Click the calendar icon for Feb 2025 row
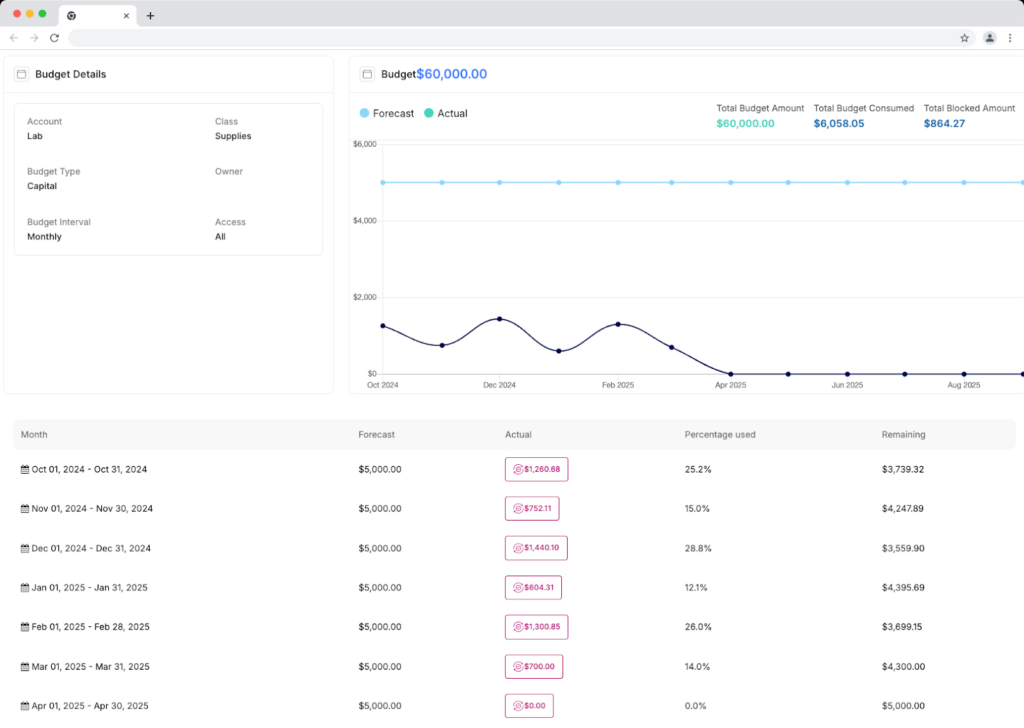1024x728 pixels. point(25,627)
